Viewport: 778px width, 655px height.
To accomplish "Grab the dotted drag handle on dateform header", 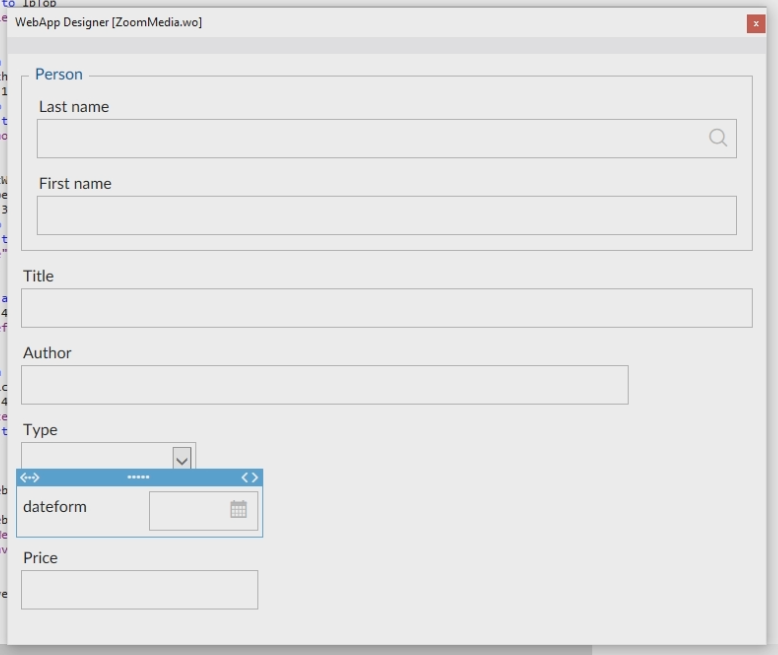I will pos(139,478).
